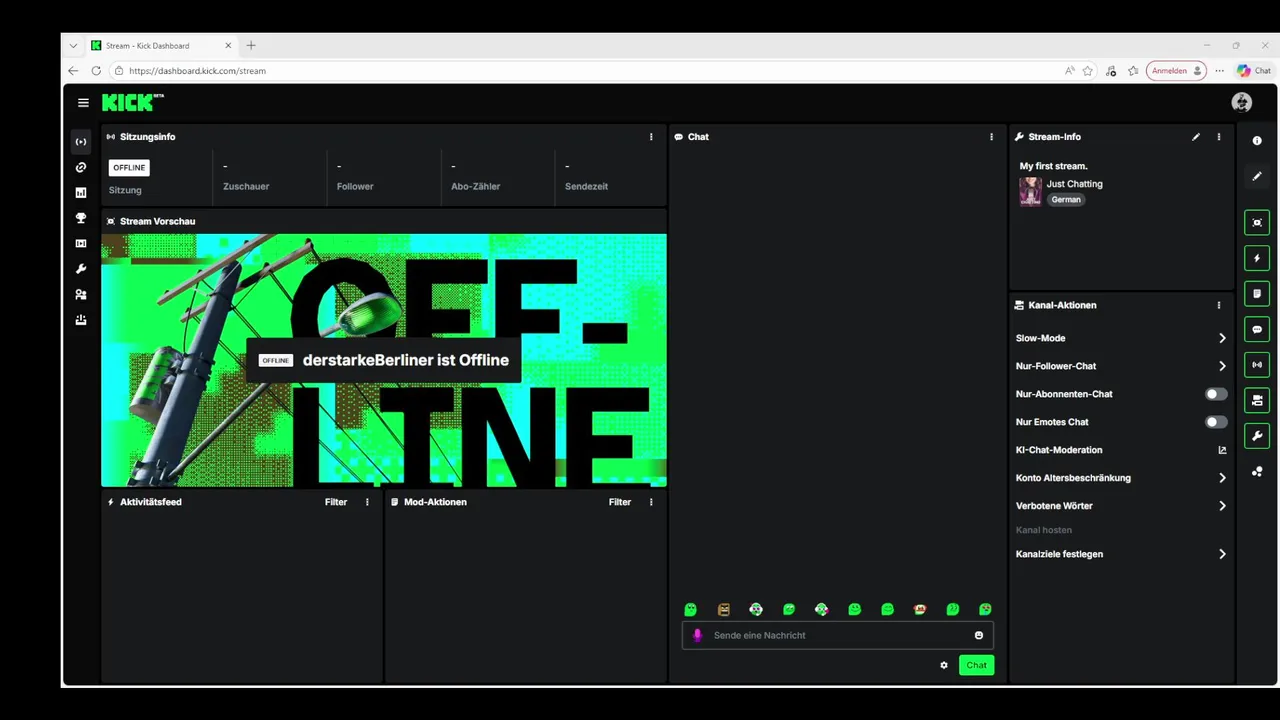Viewport: 1280px width, 720px height.
Task: Insert the last crying green emote
Action: [985, 609]
